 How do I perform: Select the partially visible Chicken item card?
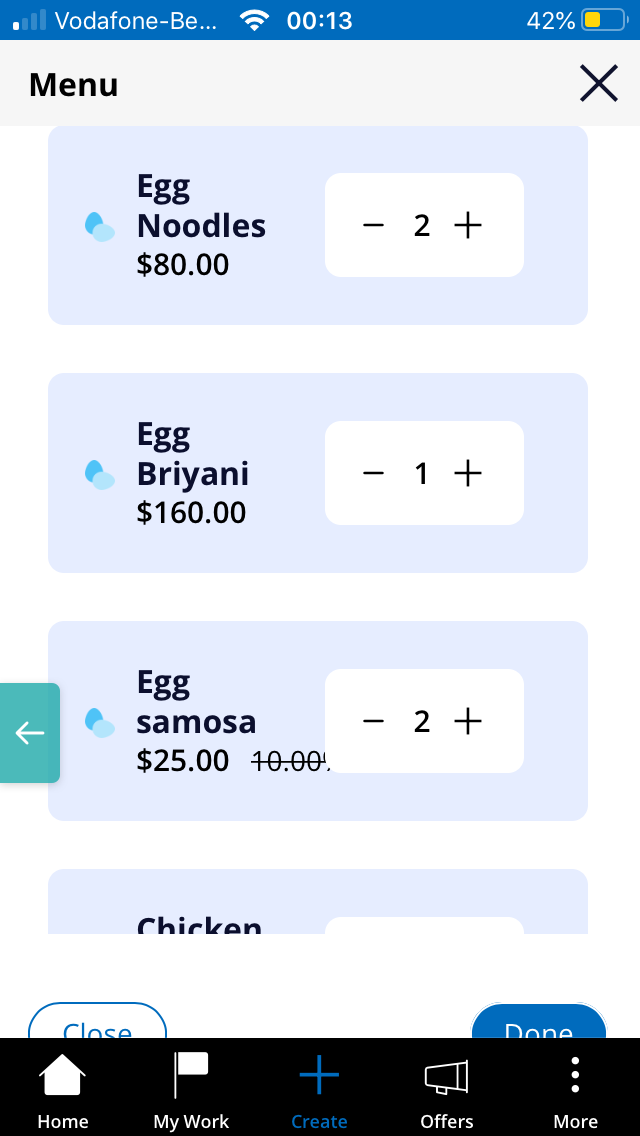pyautogui.click(x=317, y=901)
